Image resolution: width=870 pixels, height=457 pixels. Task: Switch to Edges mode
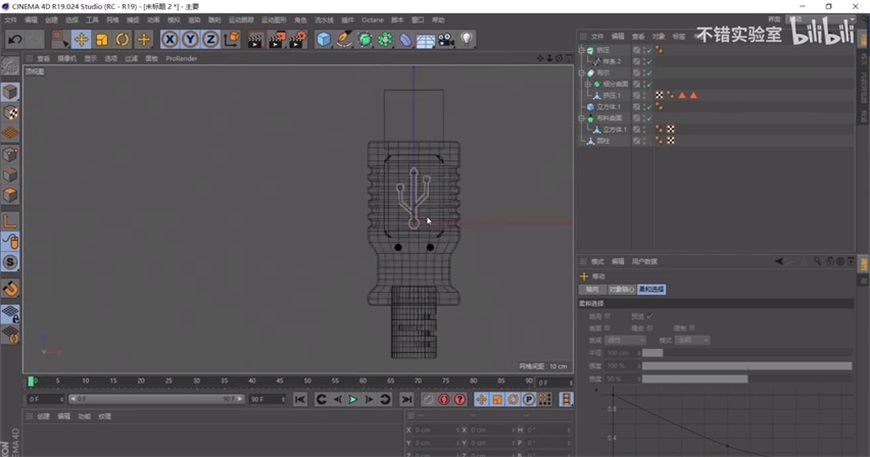point(10,175)
